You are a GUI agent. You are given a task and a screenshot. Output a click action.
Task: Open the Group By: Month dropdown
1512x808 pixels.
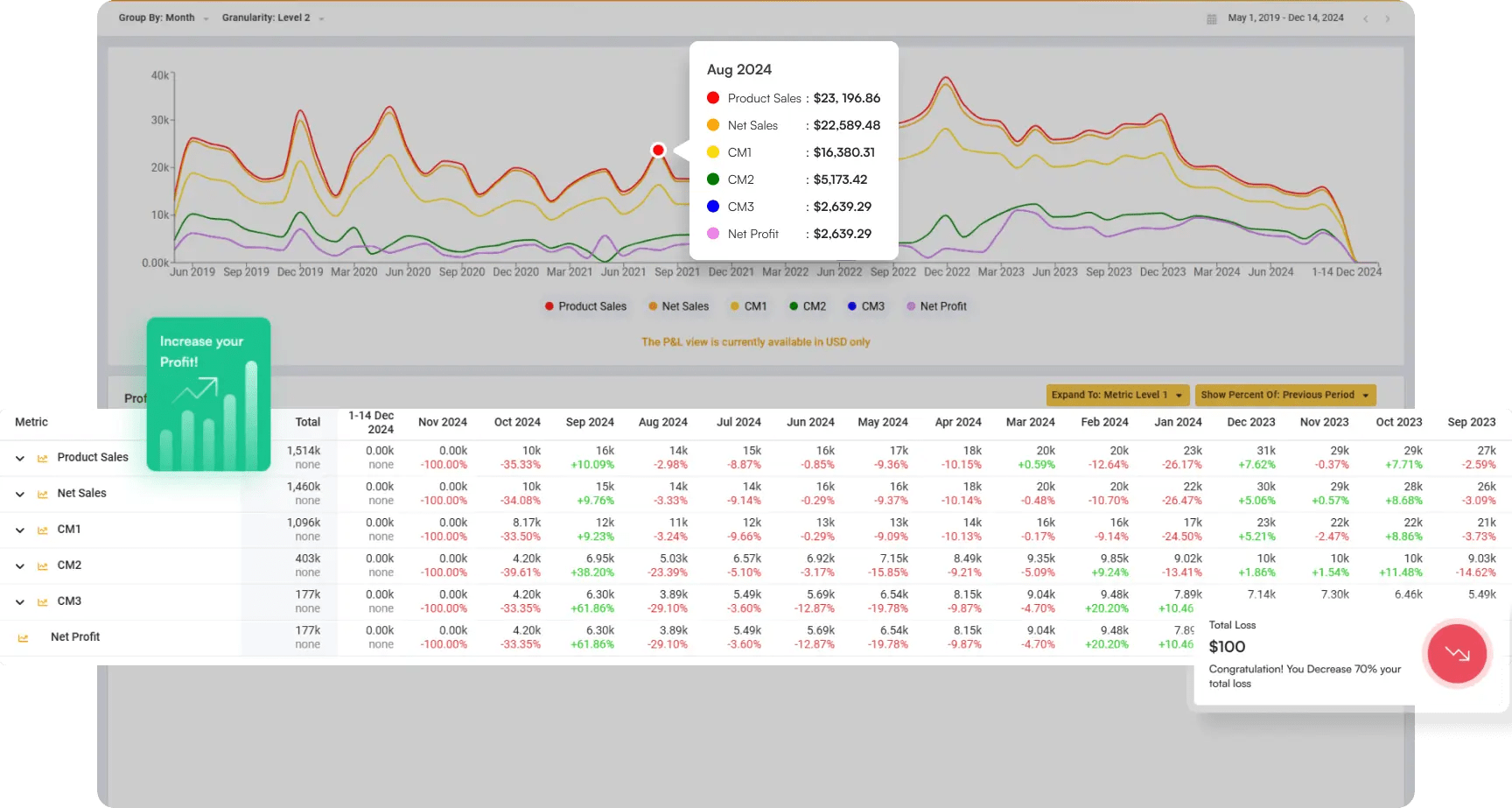pyautogui.click(x=164, y=18)
